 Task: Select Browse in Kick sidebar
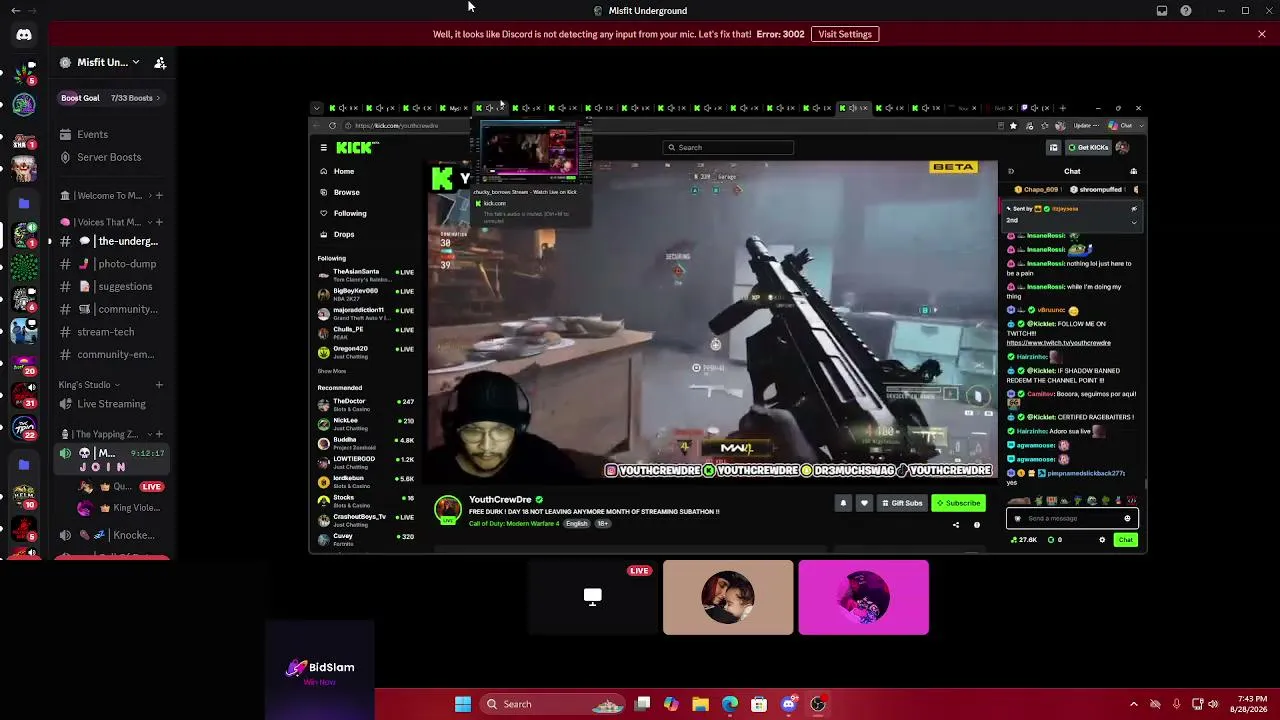coord(346,192)
